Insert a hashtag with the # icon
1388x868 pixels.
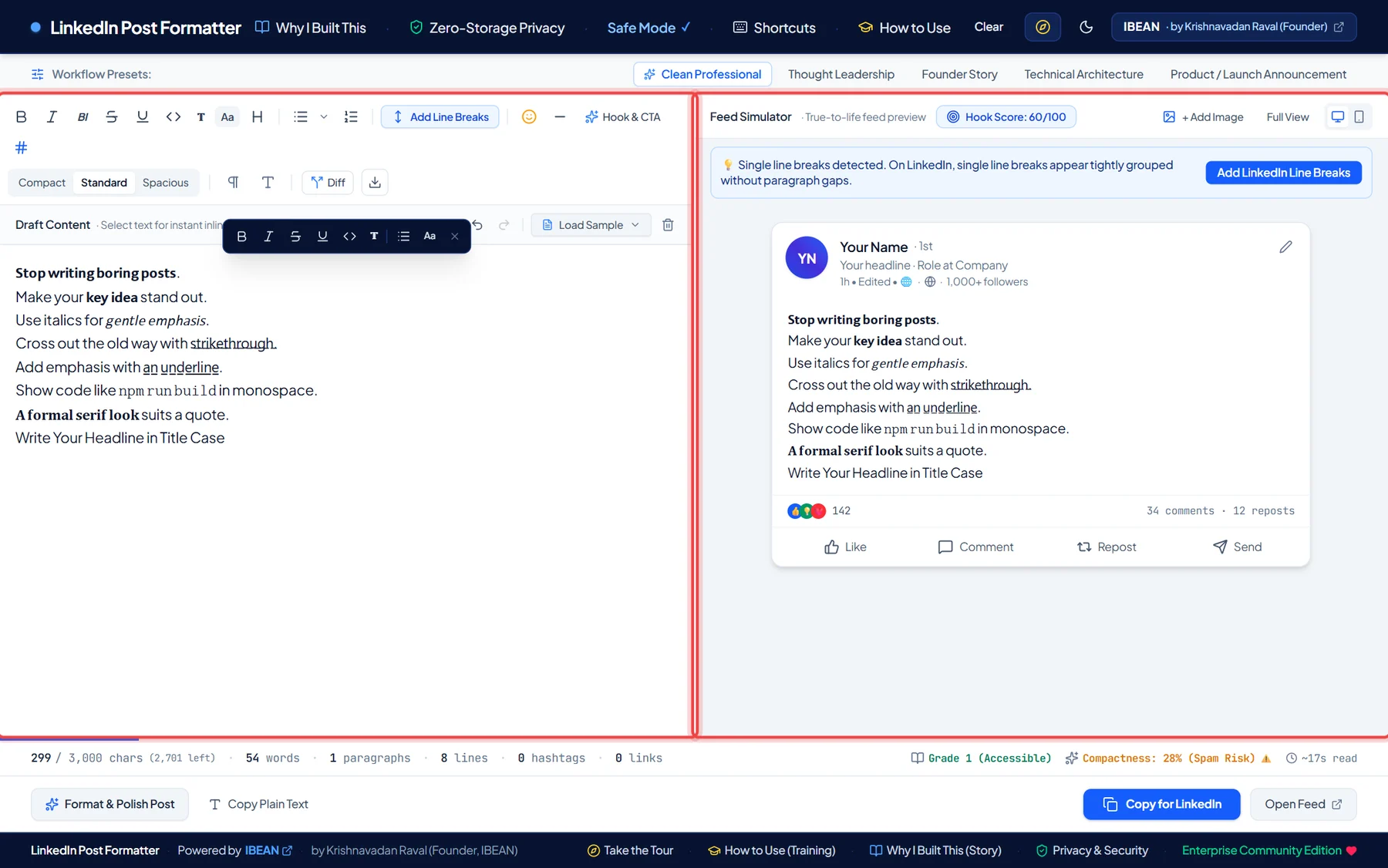click(x=22, y=147)
